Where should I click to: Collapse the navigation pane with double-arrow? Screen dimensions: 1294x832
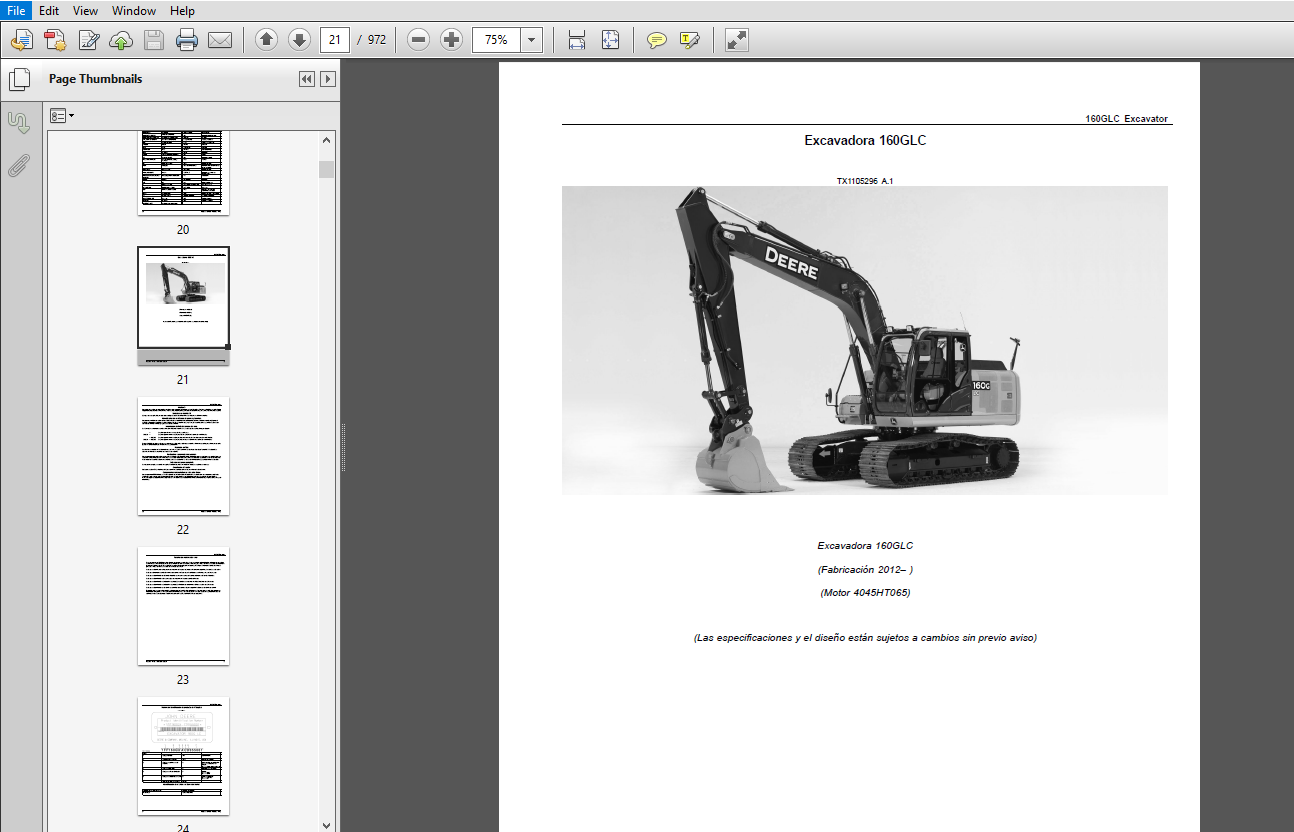(307, 79)
